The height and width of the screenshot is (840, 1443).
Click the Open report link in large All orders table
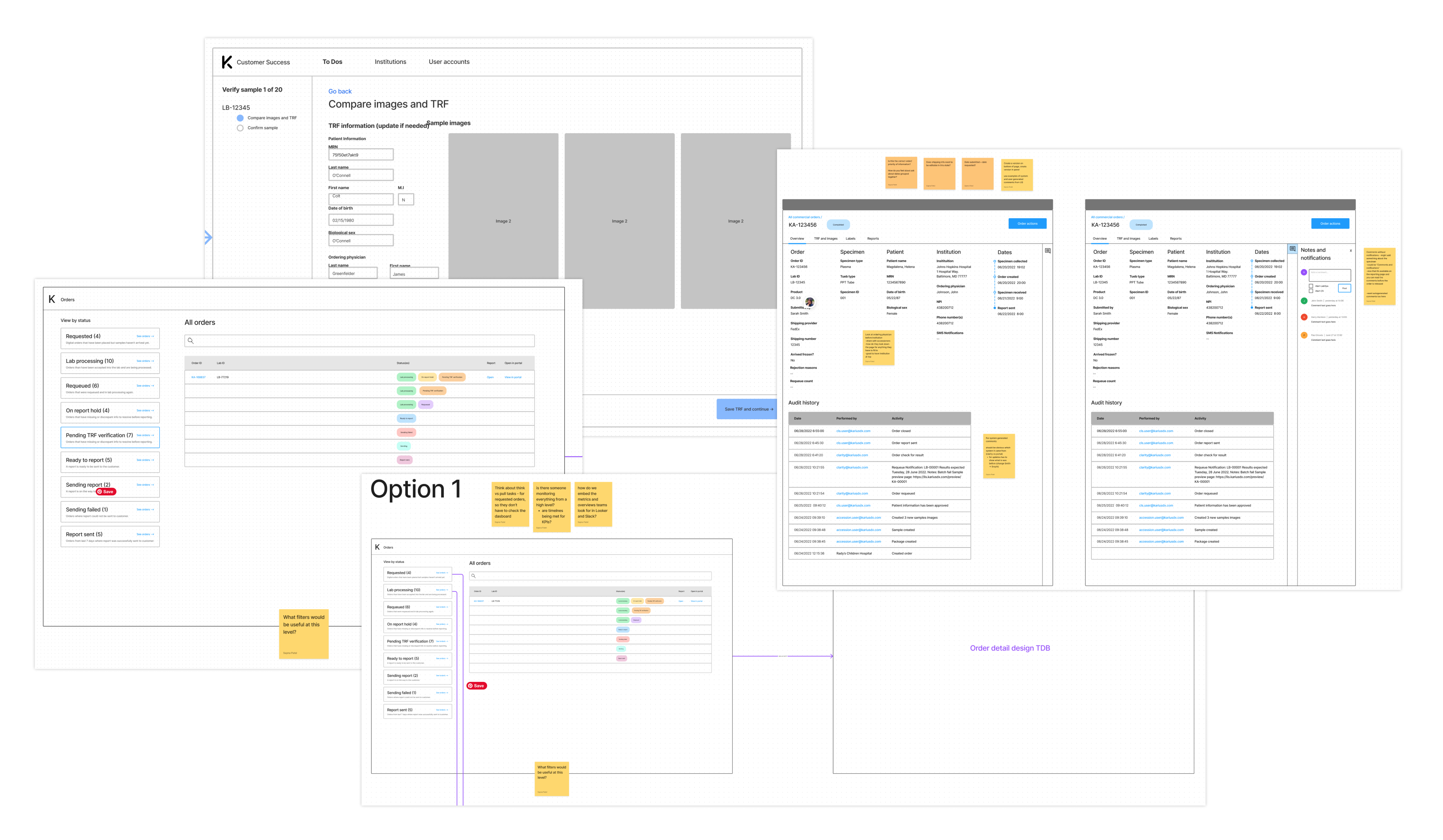click(x=490, y=377)
